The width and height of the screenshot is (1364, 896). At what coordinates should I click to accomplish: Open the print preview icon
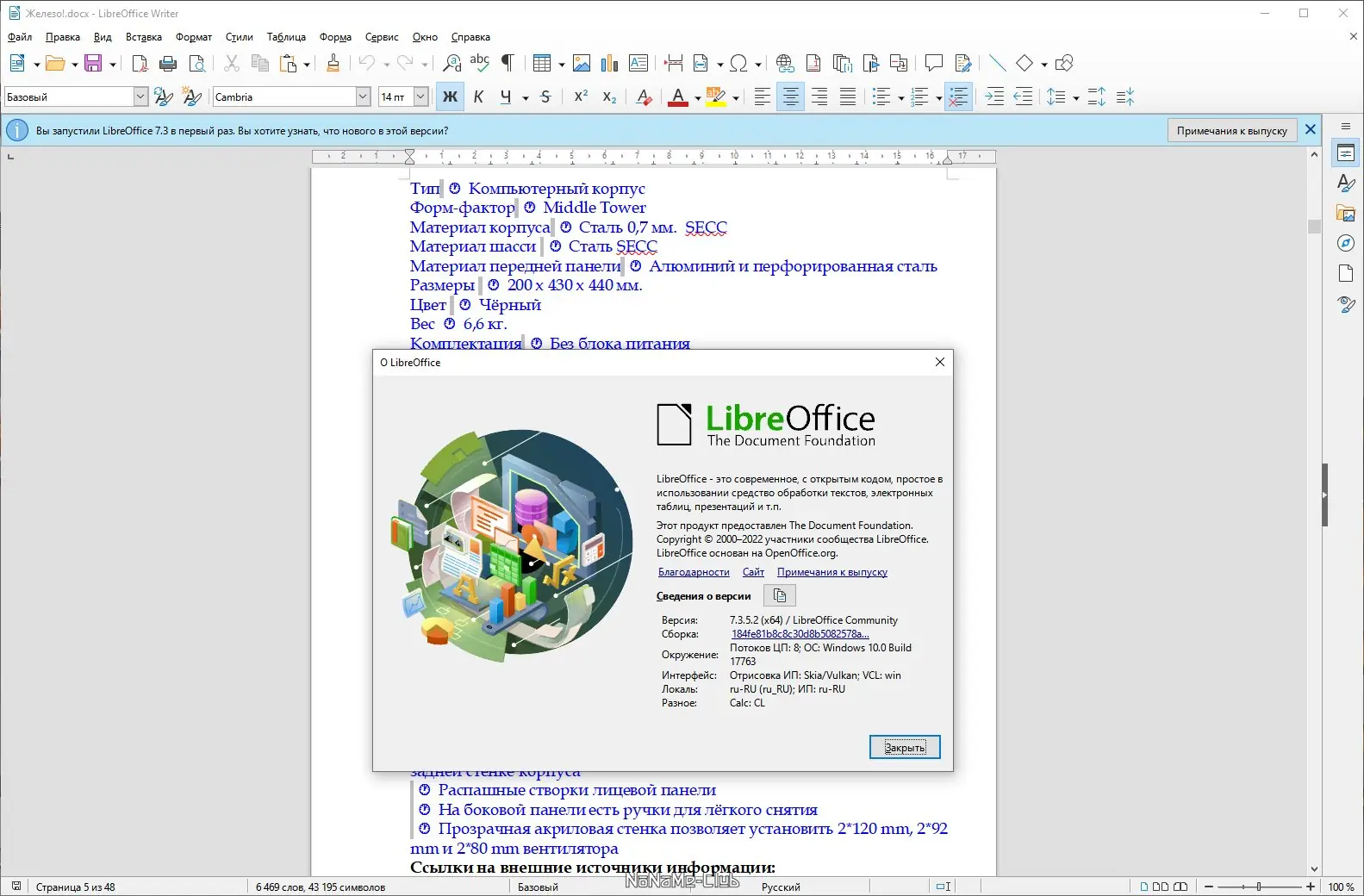pos(197,63)
